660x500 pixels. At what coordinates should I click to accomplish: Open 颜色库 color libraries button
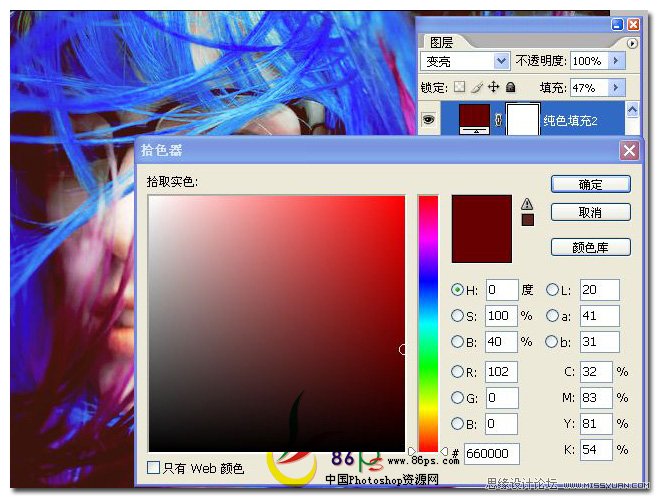click(591, 247)
